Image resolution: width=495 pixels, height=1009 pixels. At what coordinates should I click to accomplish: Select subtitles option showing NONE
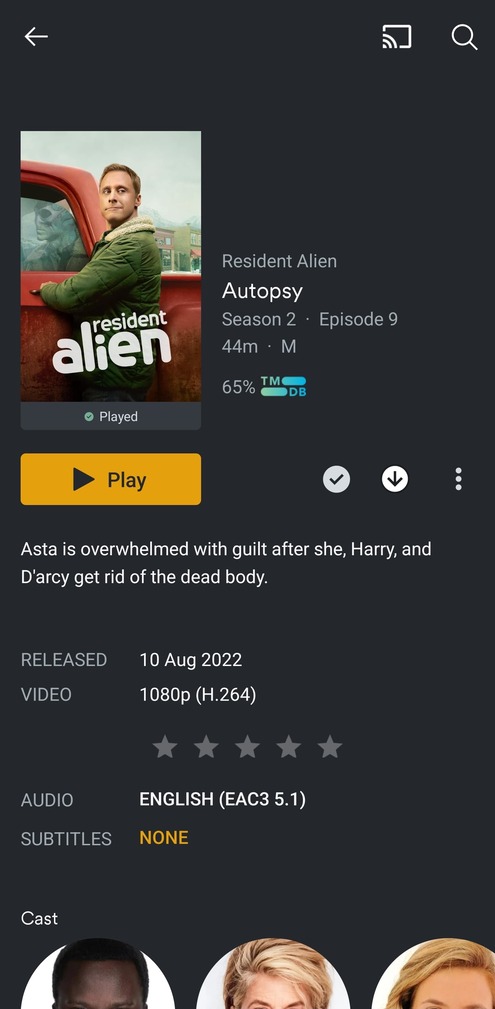[x=164, y=838]
